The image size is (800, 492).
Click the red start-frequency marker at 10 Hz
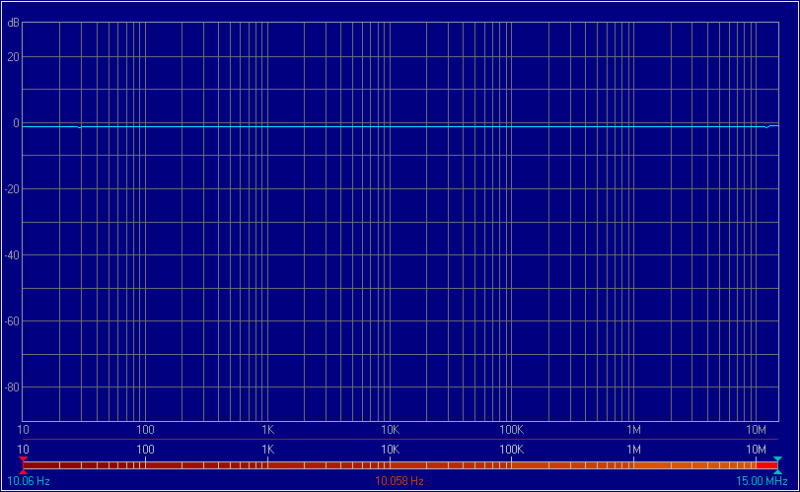coord(23,465)
